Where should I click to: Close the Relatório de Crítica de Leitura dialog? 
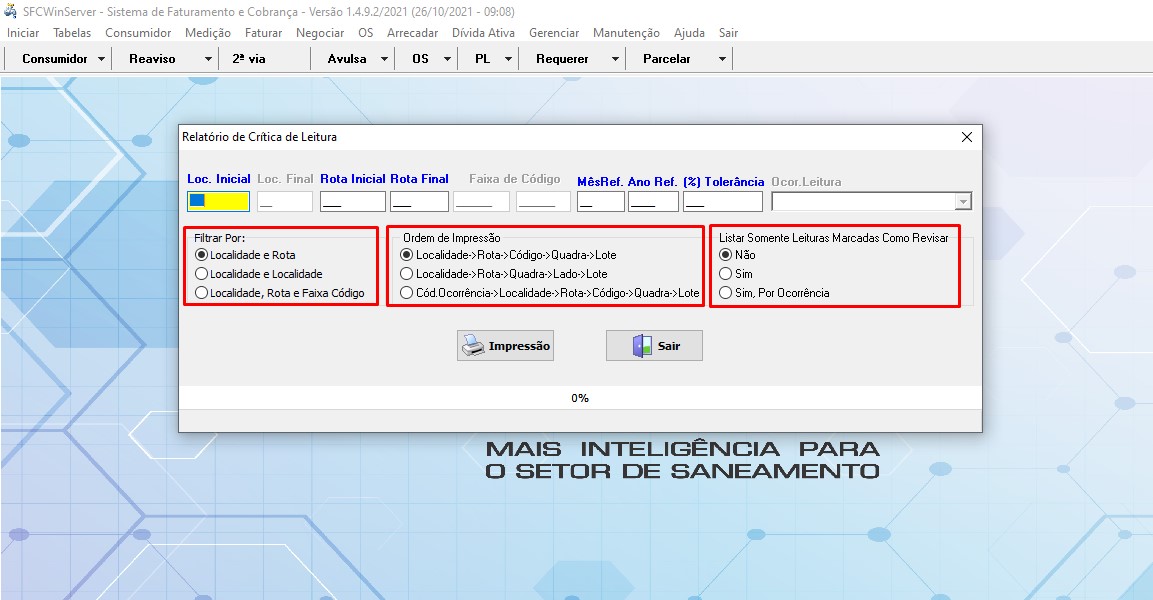click(x=966, y=137)
